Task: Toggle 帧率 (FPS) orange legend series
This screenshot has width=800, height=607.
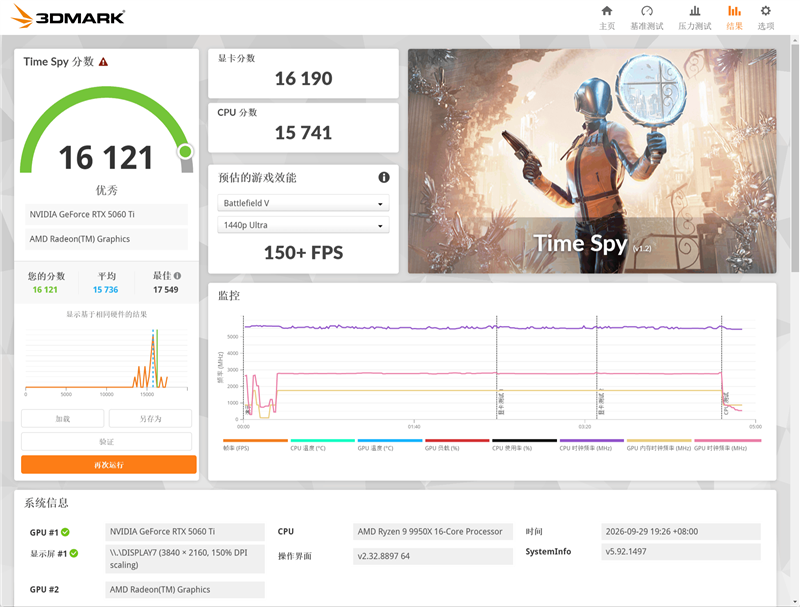Action: [x=255, y=444]
